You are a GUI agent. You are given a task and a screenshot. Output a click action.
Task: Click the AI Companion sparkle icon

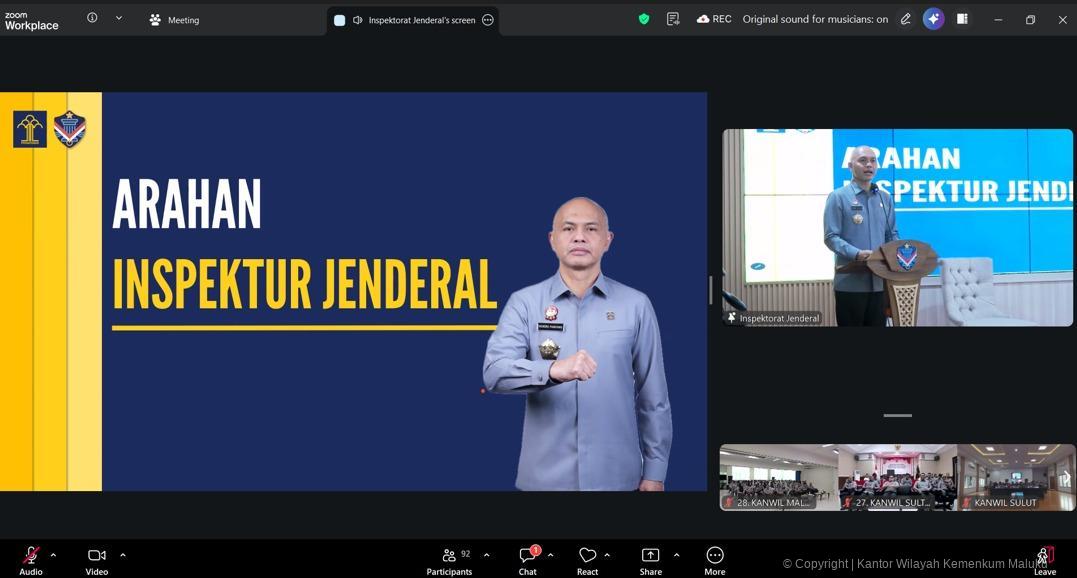point(933,19)
